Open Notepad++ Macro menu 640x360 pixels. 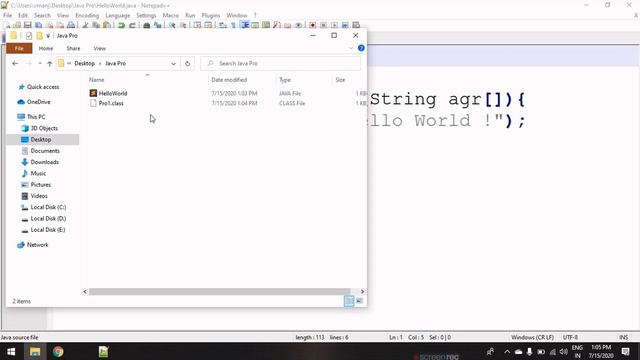(171, 16)
